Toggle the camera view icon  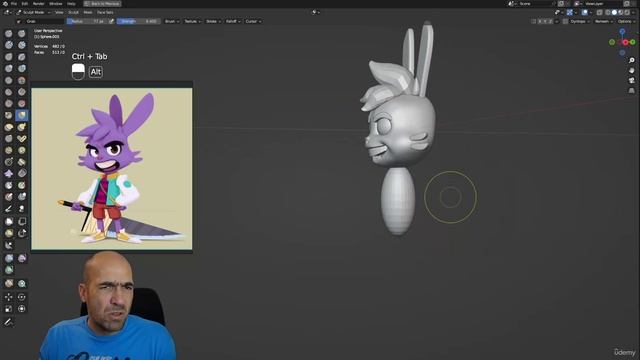tap(631, 80)
